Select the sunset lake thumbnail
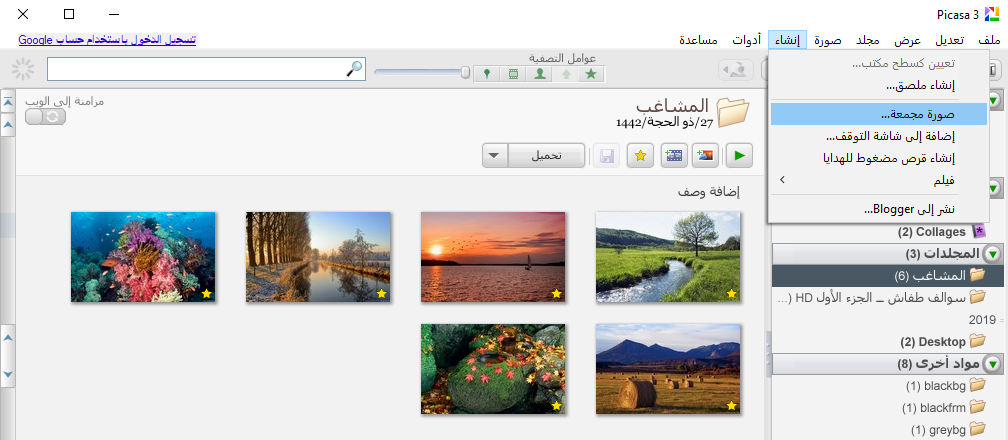The width and height of the screenshot is (1008, 440). click(x=493, y=257)
